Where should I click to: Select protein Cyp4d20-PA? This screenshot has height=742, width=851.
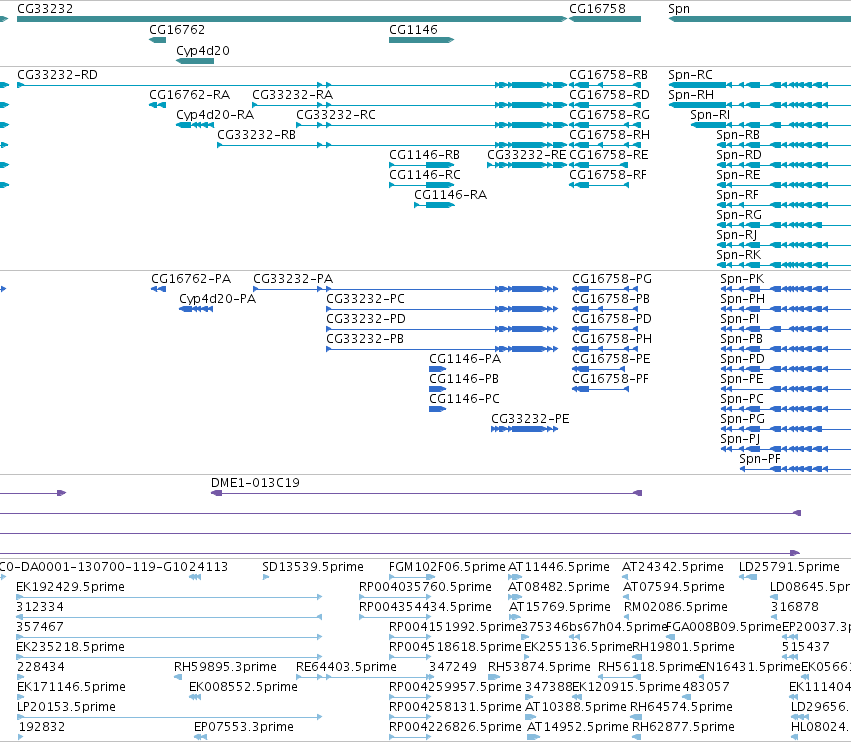218,299
